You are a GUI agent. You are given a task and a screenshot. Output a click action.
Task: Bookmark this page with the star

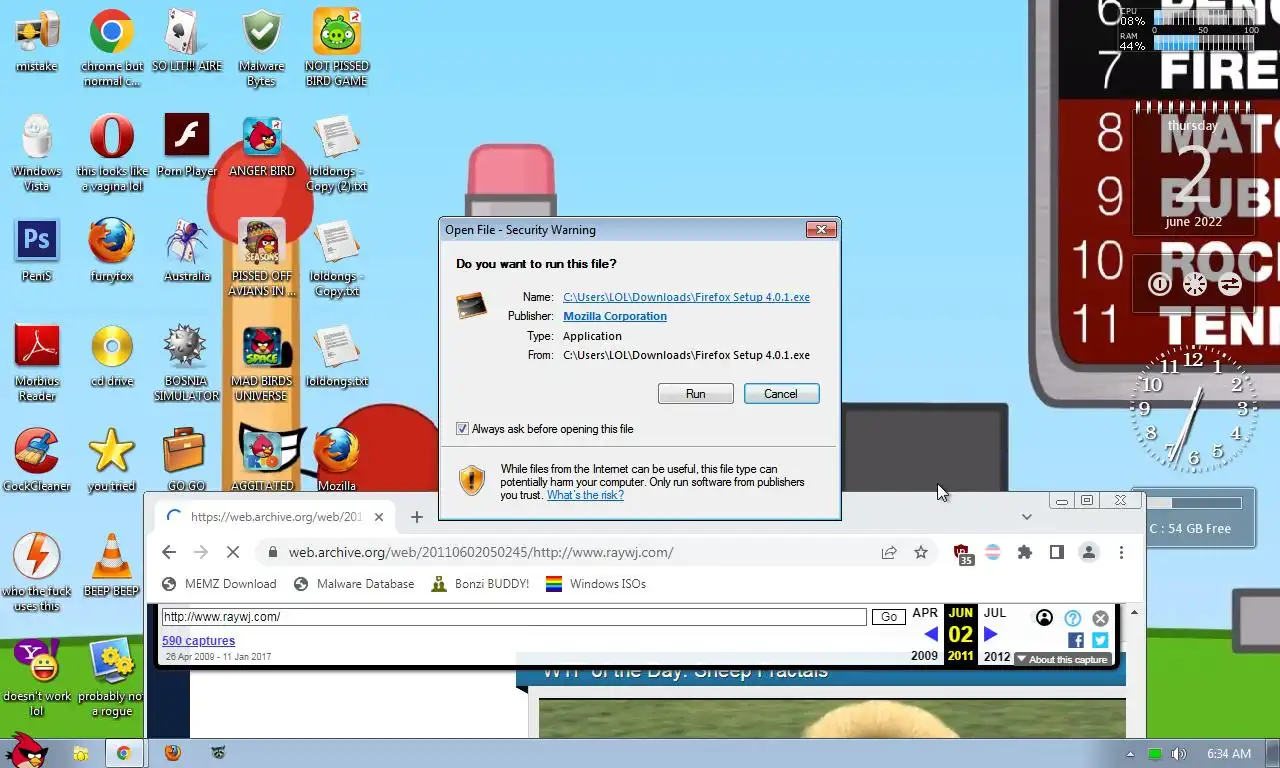(x=921, y=552)
